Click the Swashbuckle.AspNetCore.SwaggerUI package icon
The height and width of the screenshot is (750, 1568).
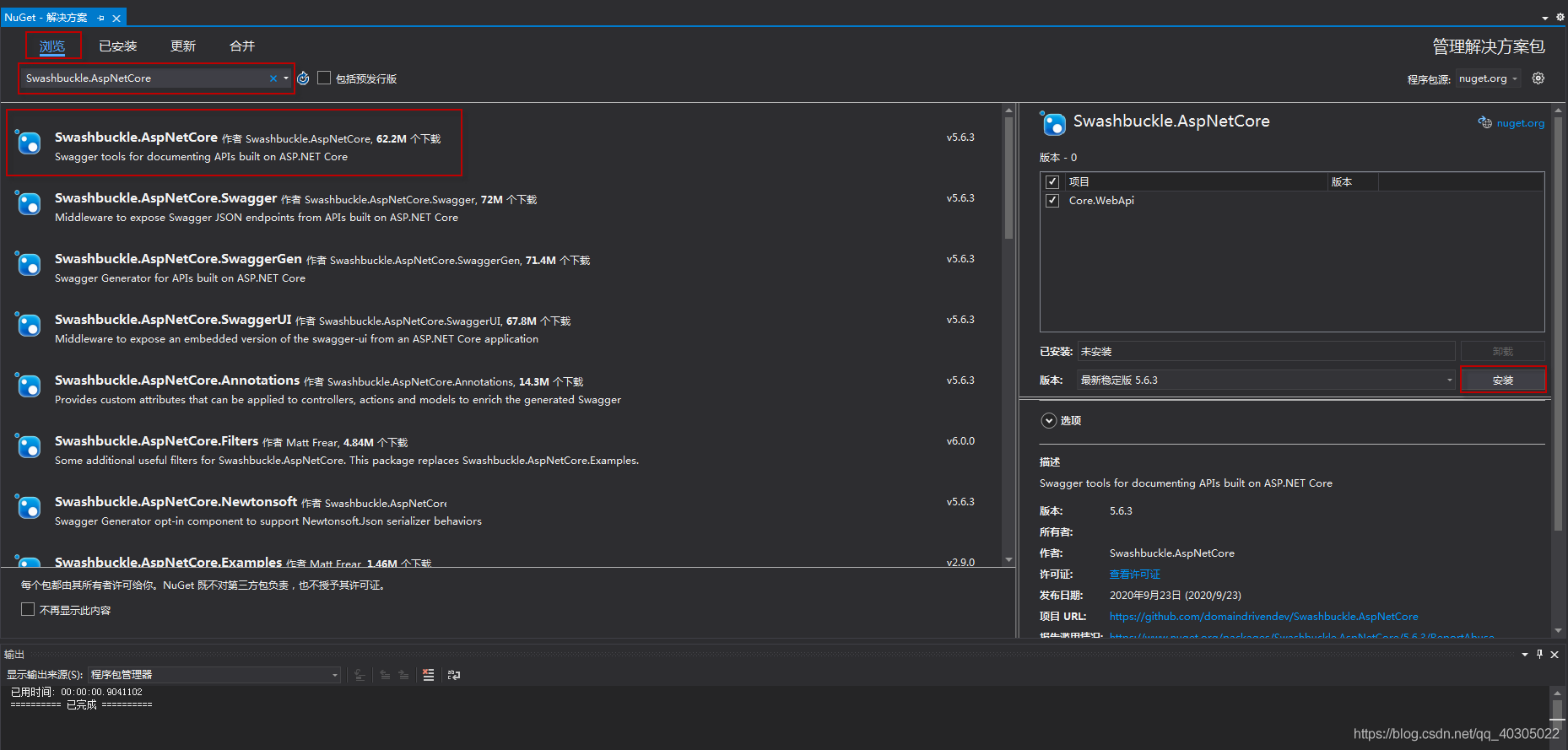click(30, 326)
